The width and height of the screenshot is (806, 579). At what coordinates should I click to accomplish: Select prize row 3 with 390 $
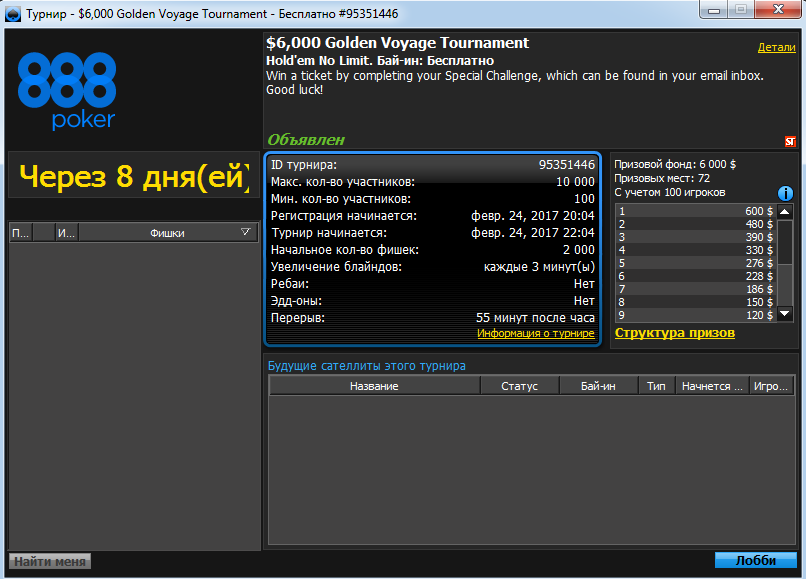pyautogui.click(x=696, y=237)
